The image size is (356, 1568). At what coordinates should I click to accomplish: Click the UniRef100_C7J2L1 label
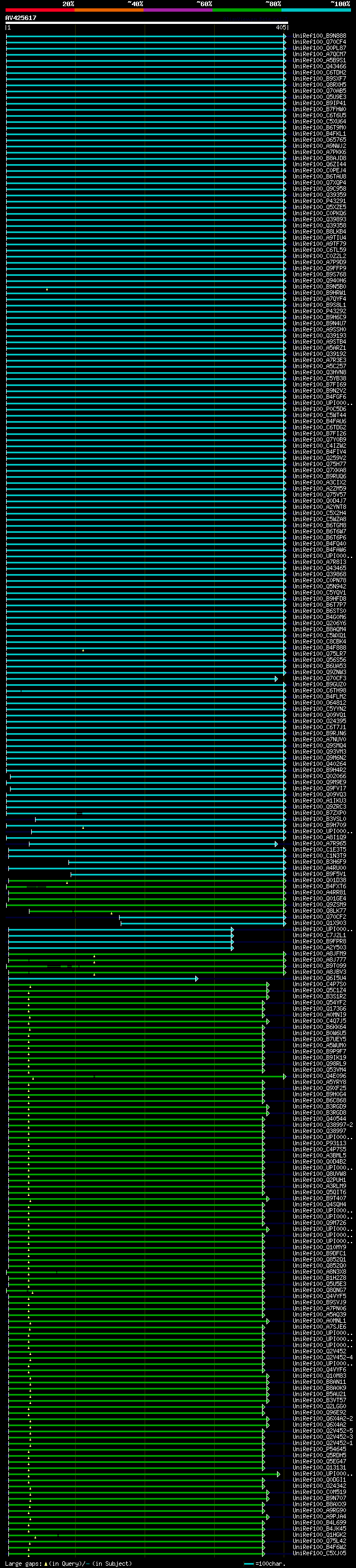click(x=319, y=936)
